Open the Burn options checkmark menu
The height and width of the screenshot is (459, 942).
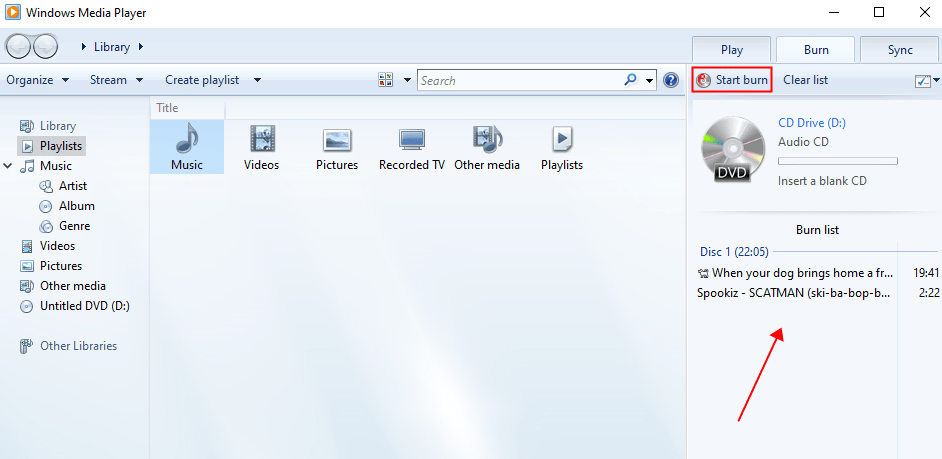pos(927,81)
